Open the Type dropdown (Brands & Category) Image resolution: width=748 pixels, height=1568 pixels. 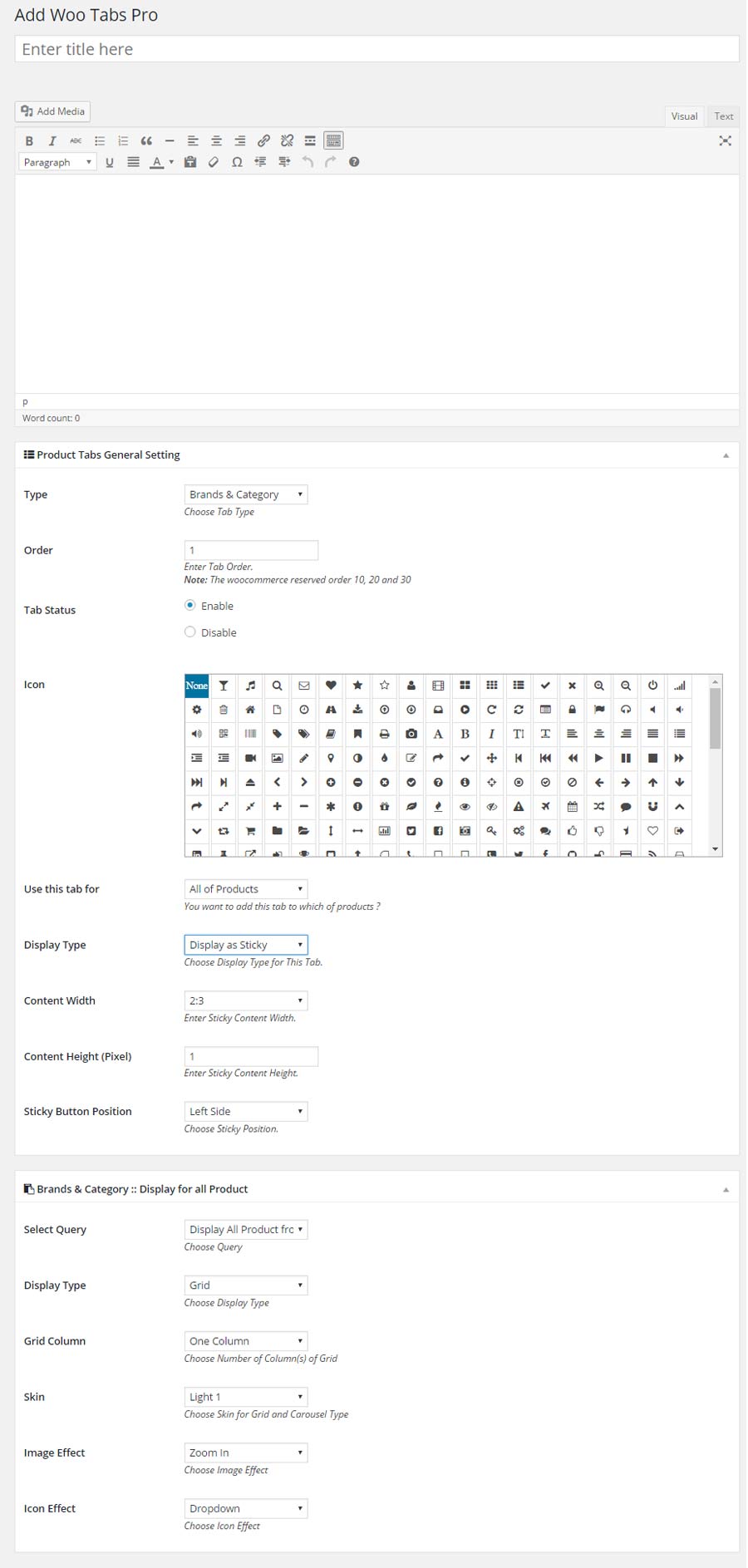pos(245,494)
